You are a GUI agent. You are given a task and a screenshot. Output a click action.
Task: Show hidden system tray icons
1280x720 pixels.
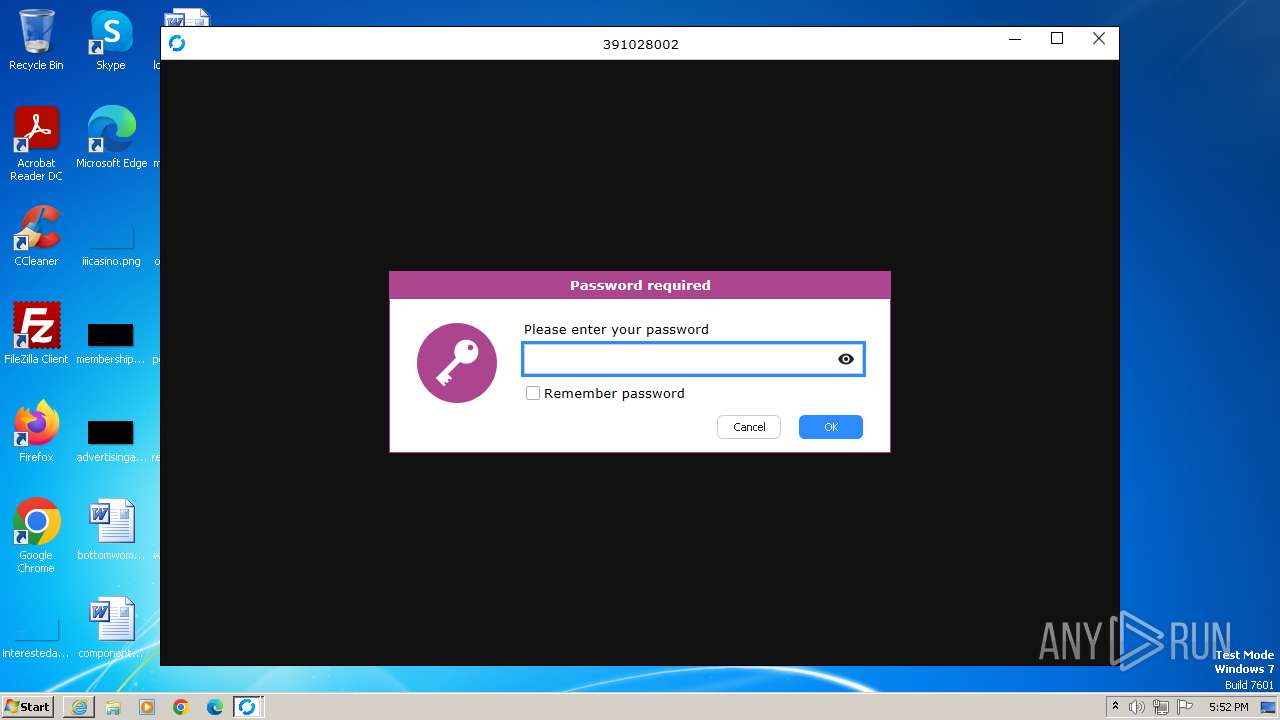[x=1115, y=707]
